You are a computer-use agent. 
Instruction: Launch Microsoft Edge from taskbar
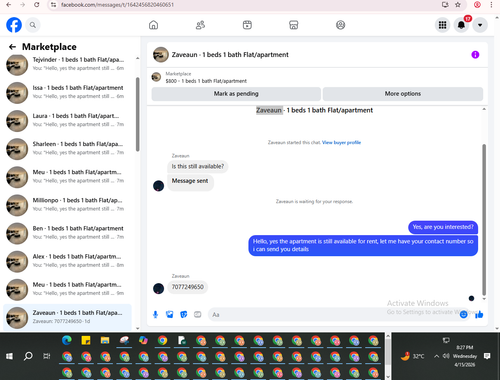(67, 340)
